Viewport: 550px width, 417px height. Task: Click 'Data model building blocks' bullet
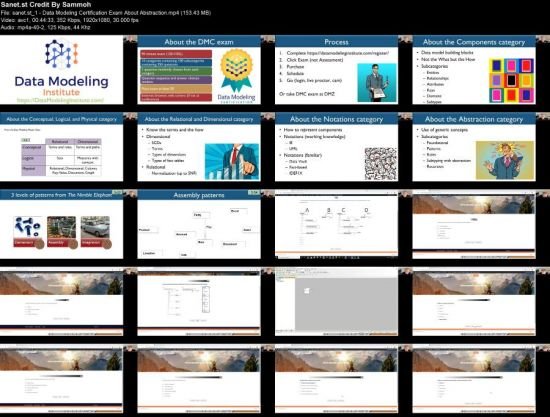(x=447, y=53)
